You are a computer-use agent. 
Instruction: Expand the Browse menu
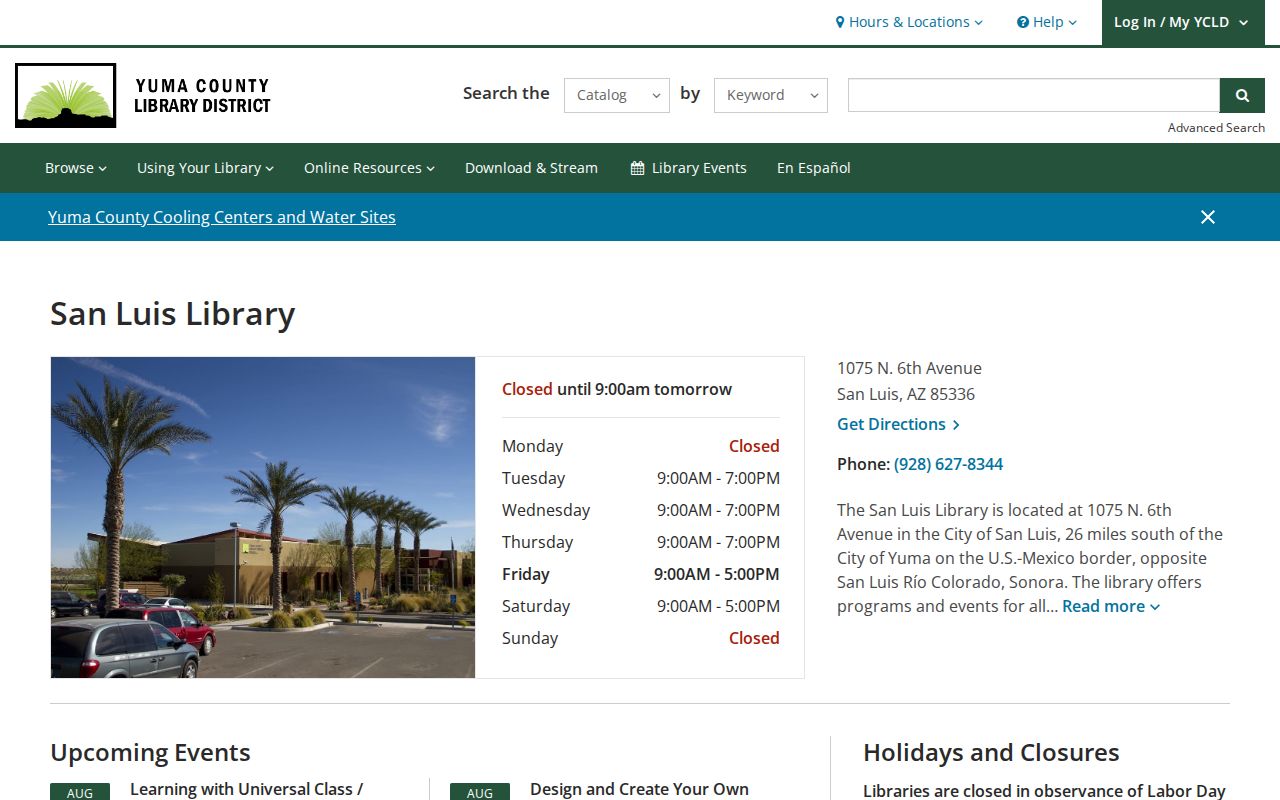point(76,168)
